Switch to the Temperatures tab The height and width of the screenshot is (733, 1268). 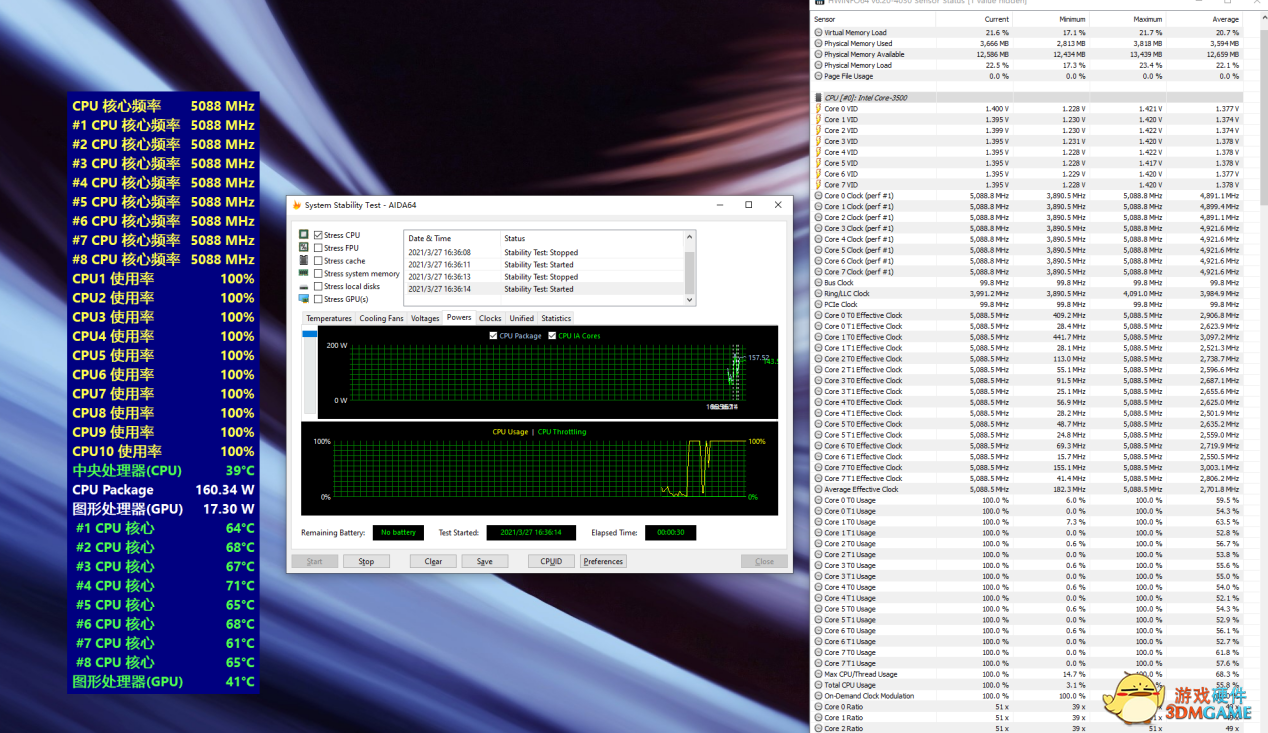tap(329, 318)
